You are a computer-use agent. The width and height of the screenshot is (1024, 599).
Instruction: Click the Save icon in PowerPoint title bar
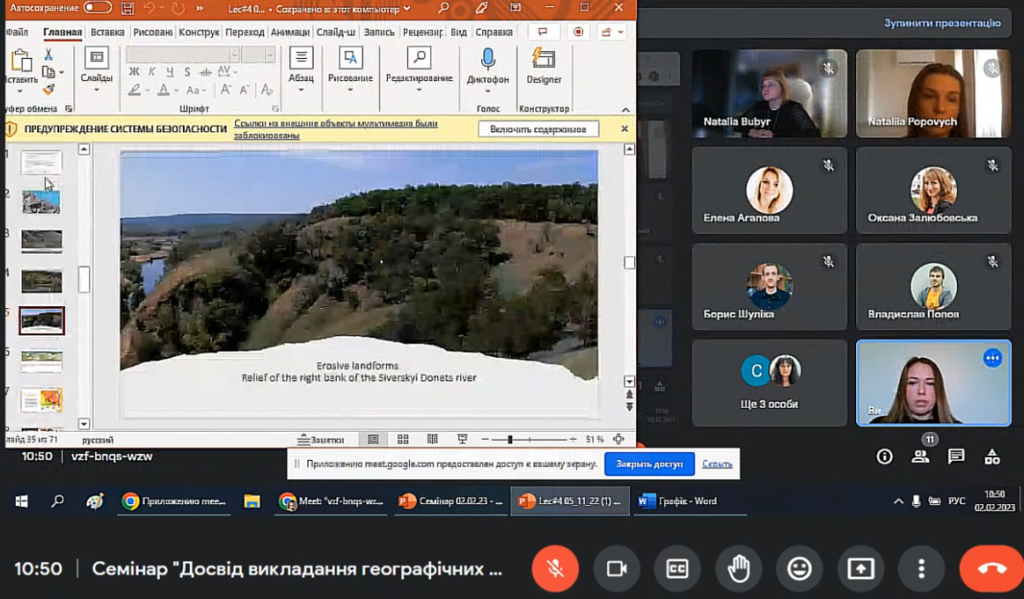click(x=127, y=8)
